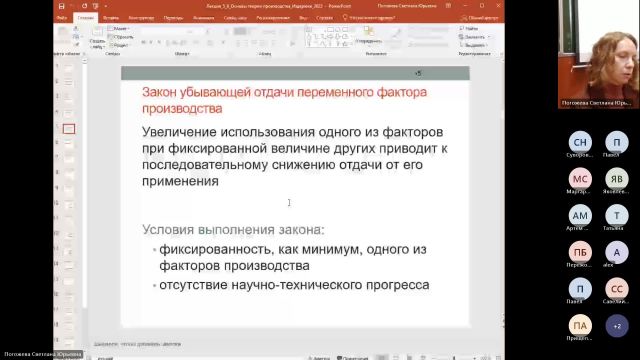Click the ПА participant avatar
Screen dimensions: 640x360
pos(580,326)
